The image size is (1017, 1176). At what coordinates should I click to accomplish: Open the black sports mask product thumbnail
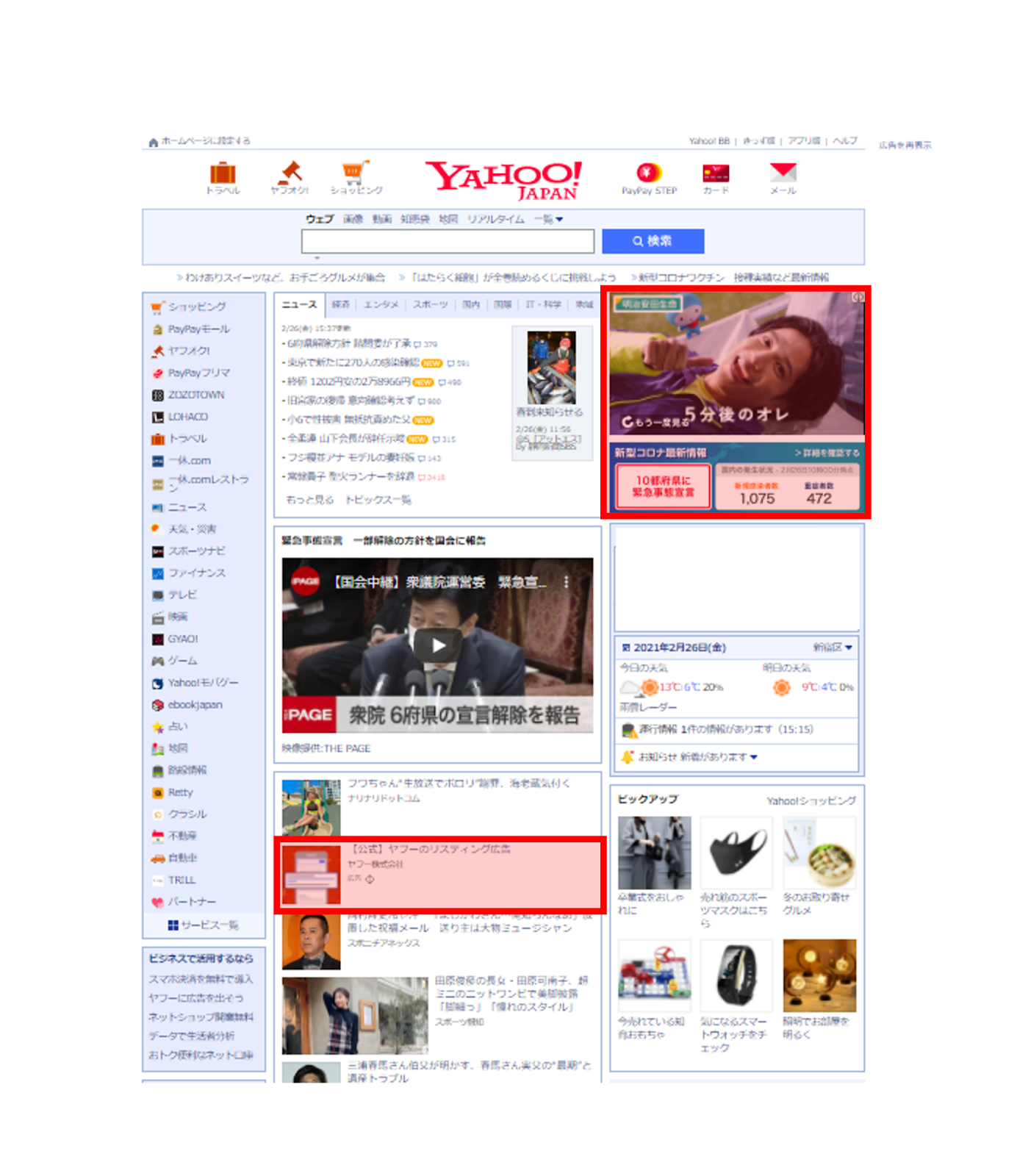coord(736,853)
